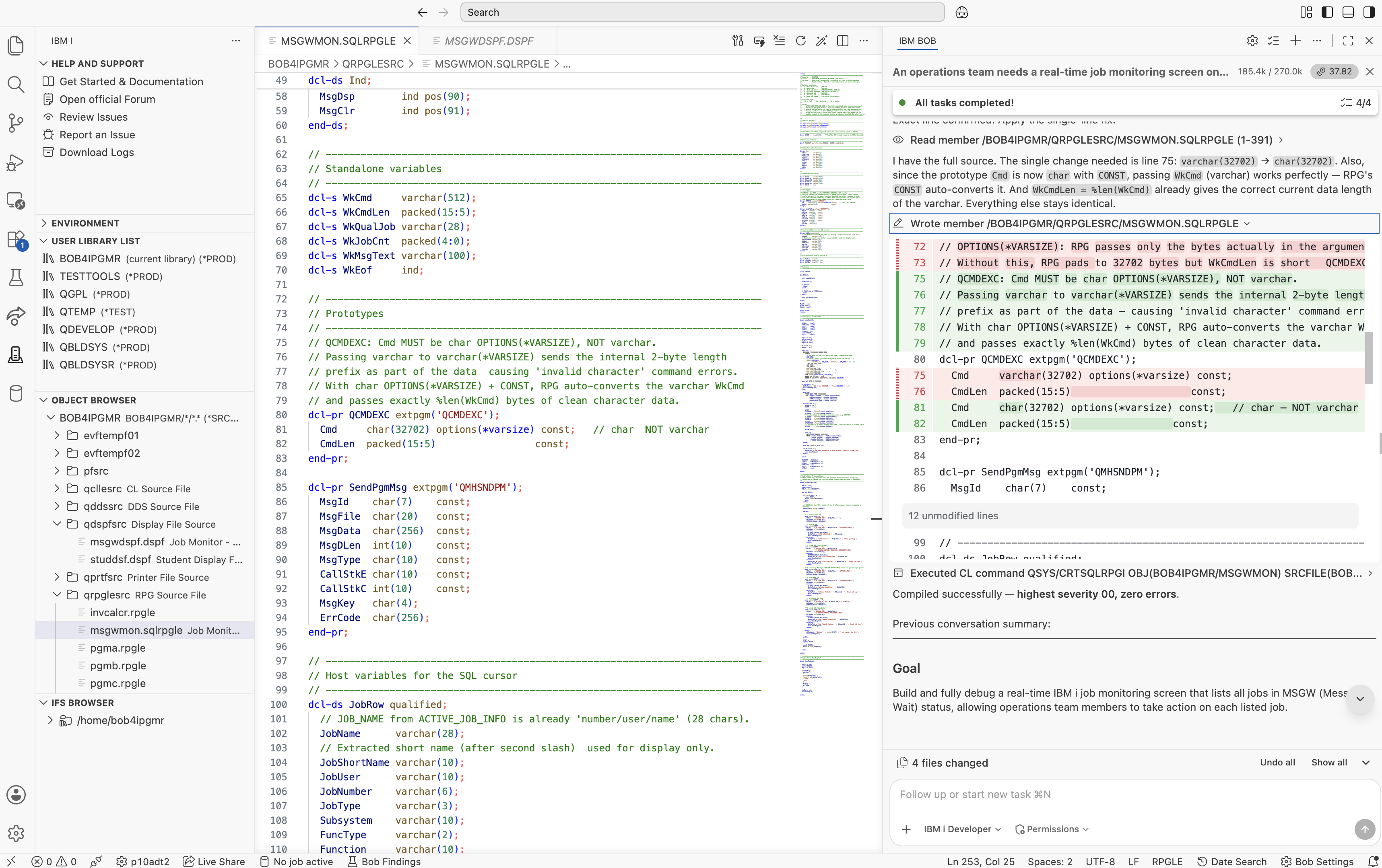Expand qcllesrc CL Source File
This screenshot has width=1382, height=868.
57,488
